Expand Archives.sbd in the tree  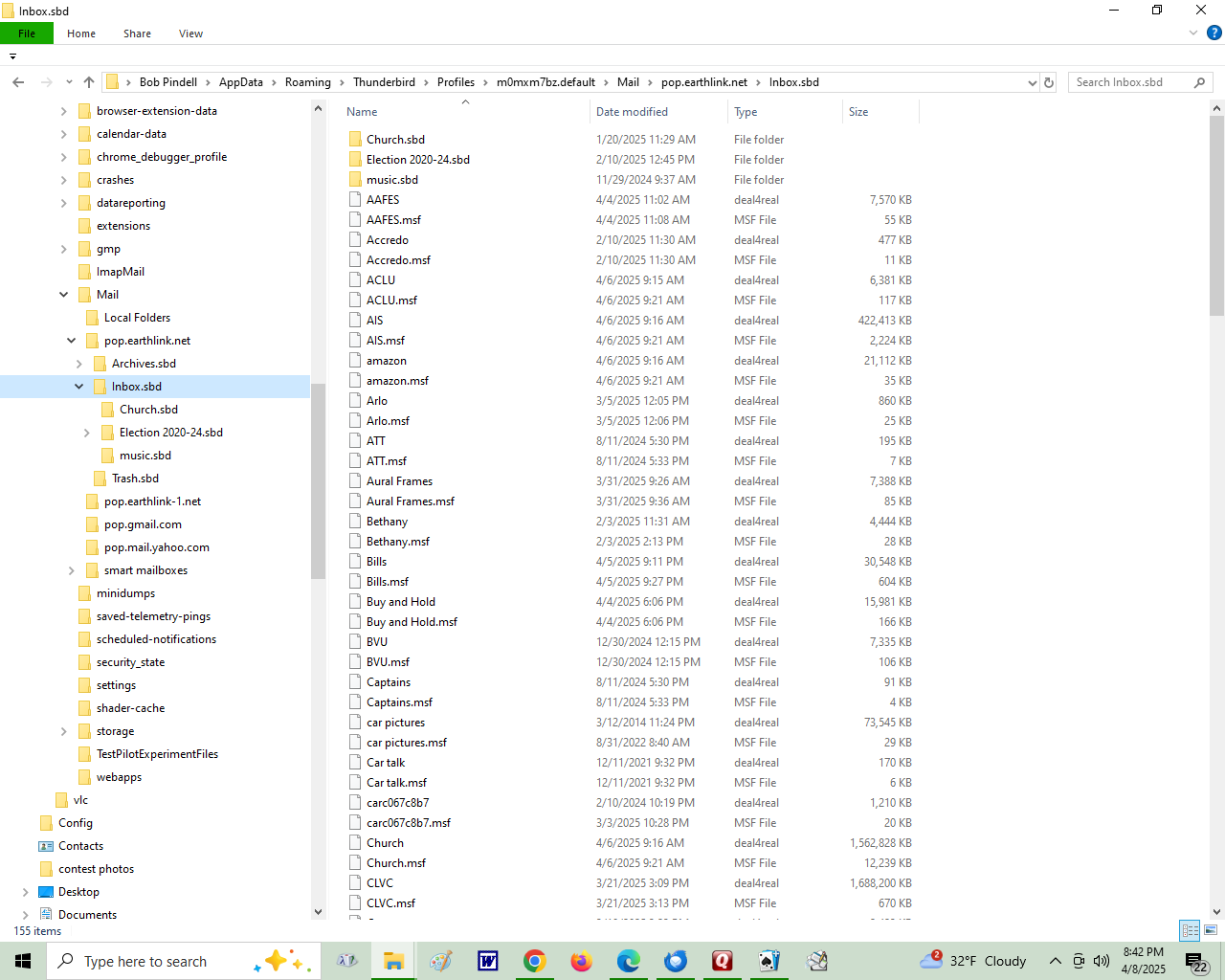pos(79,364)
